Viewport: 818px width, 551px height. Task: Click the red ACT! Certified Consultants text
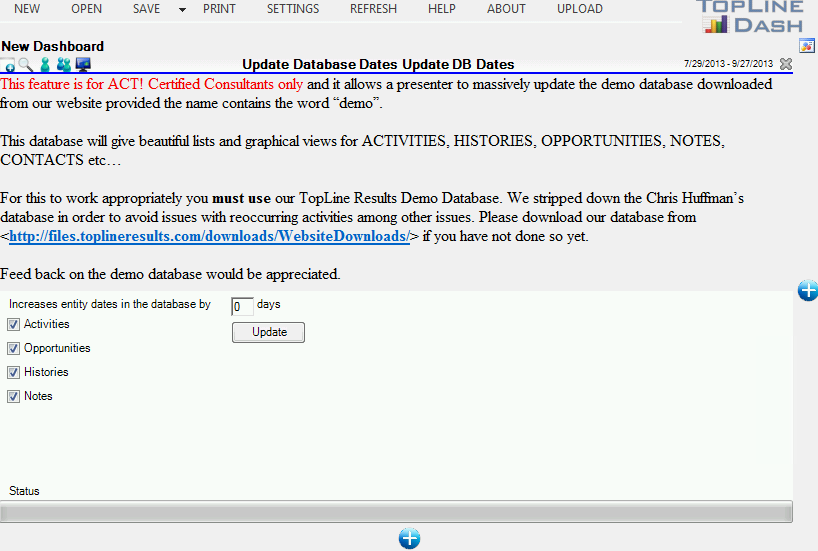151,84
